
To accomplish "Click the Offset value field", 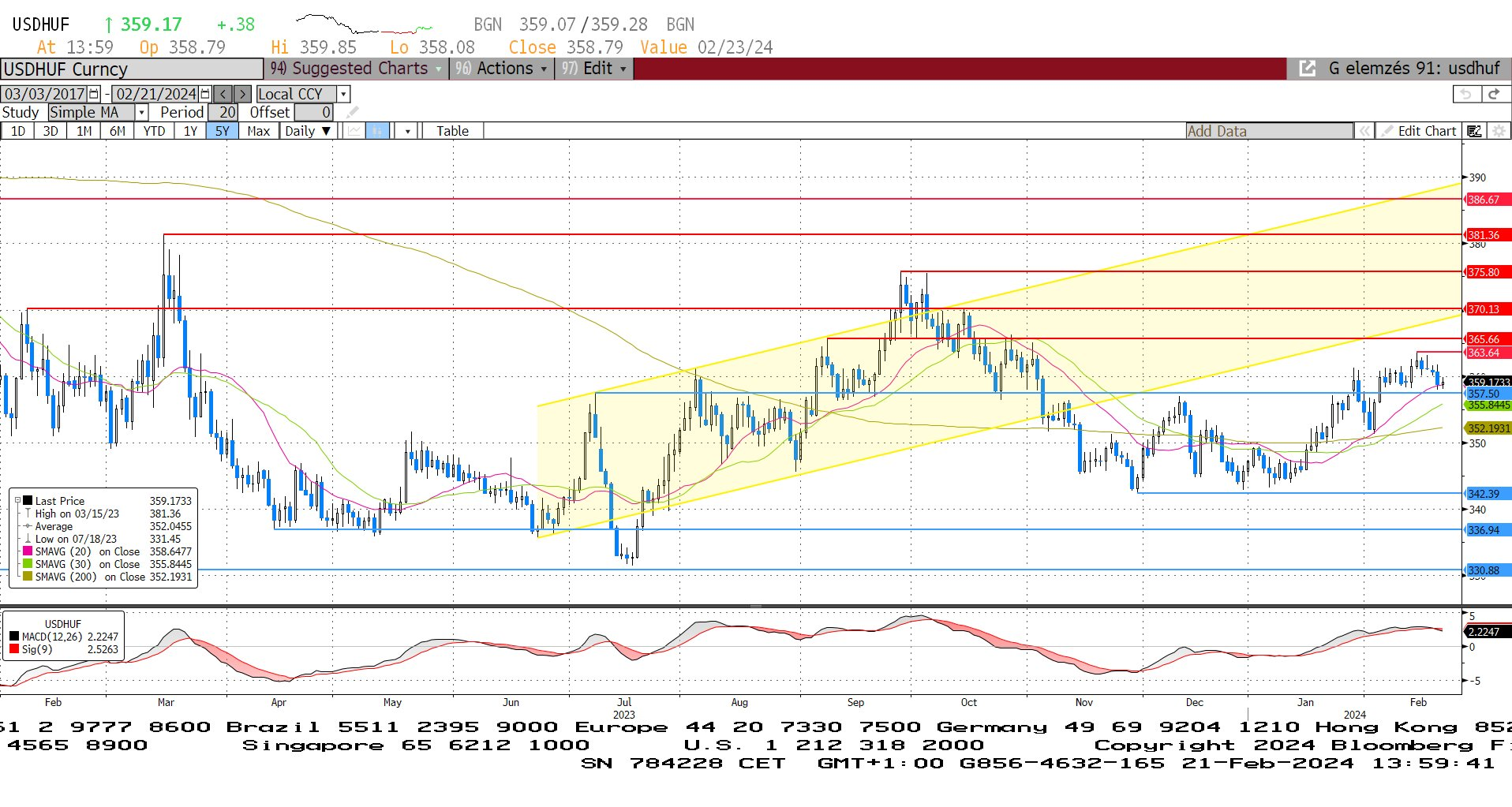I will click(313, 112).
